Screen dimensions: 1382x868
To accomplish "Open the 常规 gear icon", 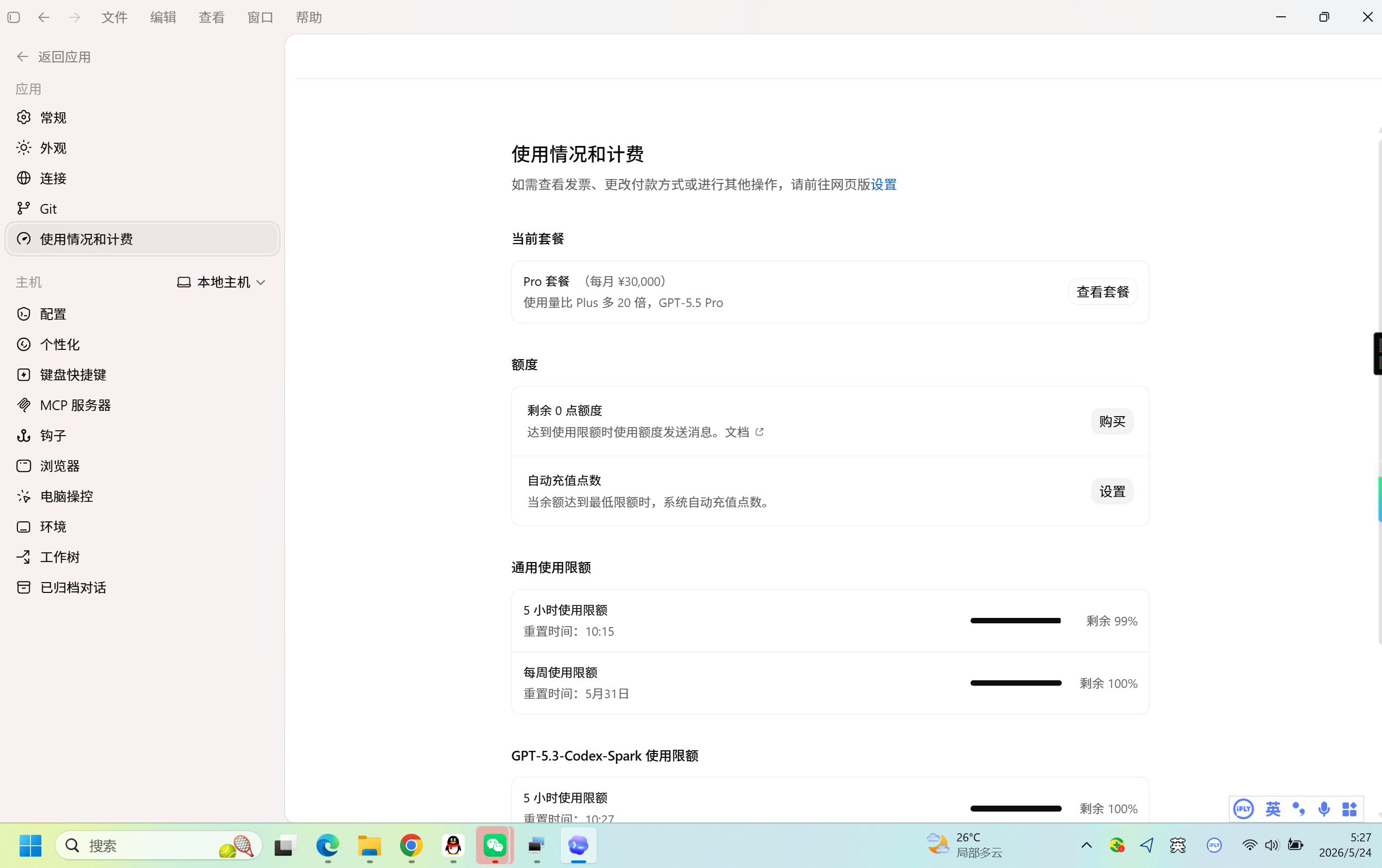I will click(x=23, y=118).
